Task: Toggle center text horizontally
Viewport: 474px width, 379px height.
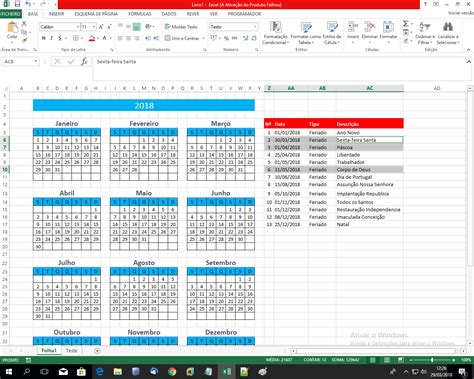Action: click(x=128, y=38)
